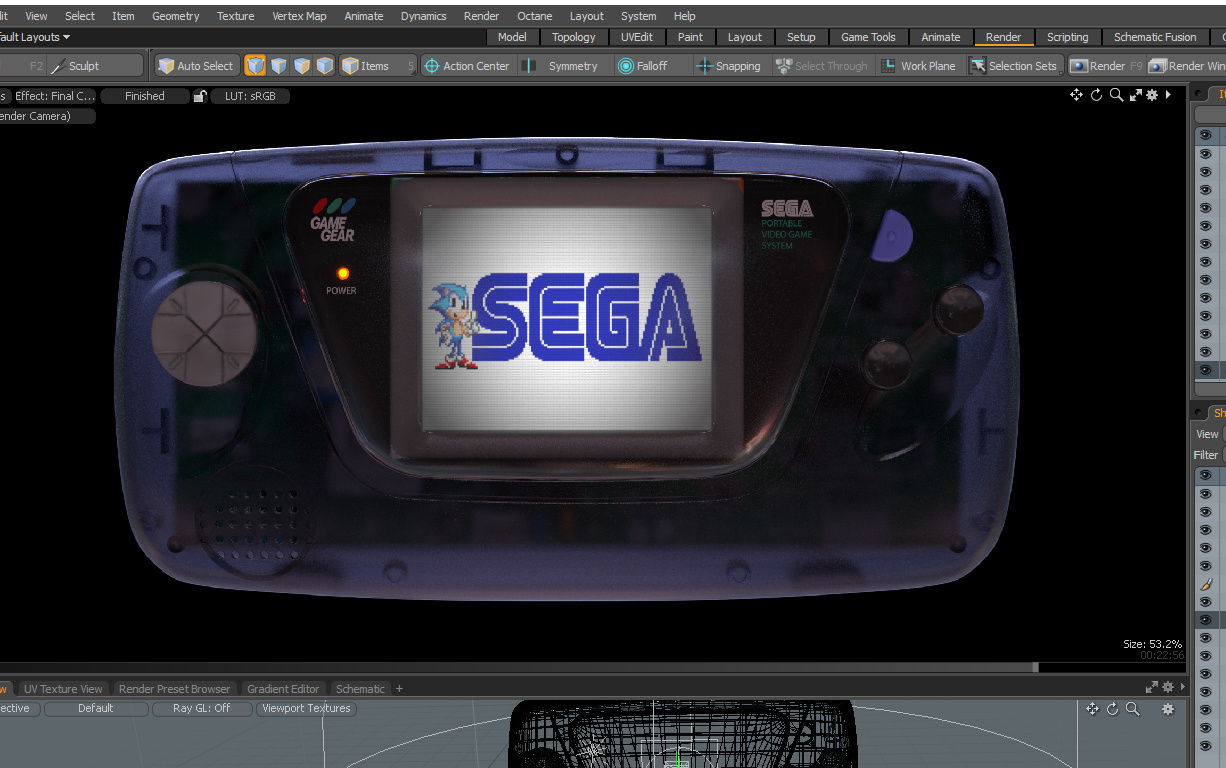Maximize the render view with the expand icon

coord(1135,95)
